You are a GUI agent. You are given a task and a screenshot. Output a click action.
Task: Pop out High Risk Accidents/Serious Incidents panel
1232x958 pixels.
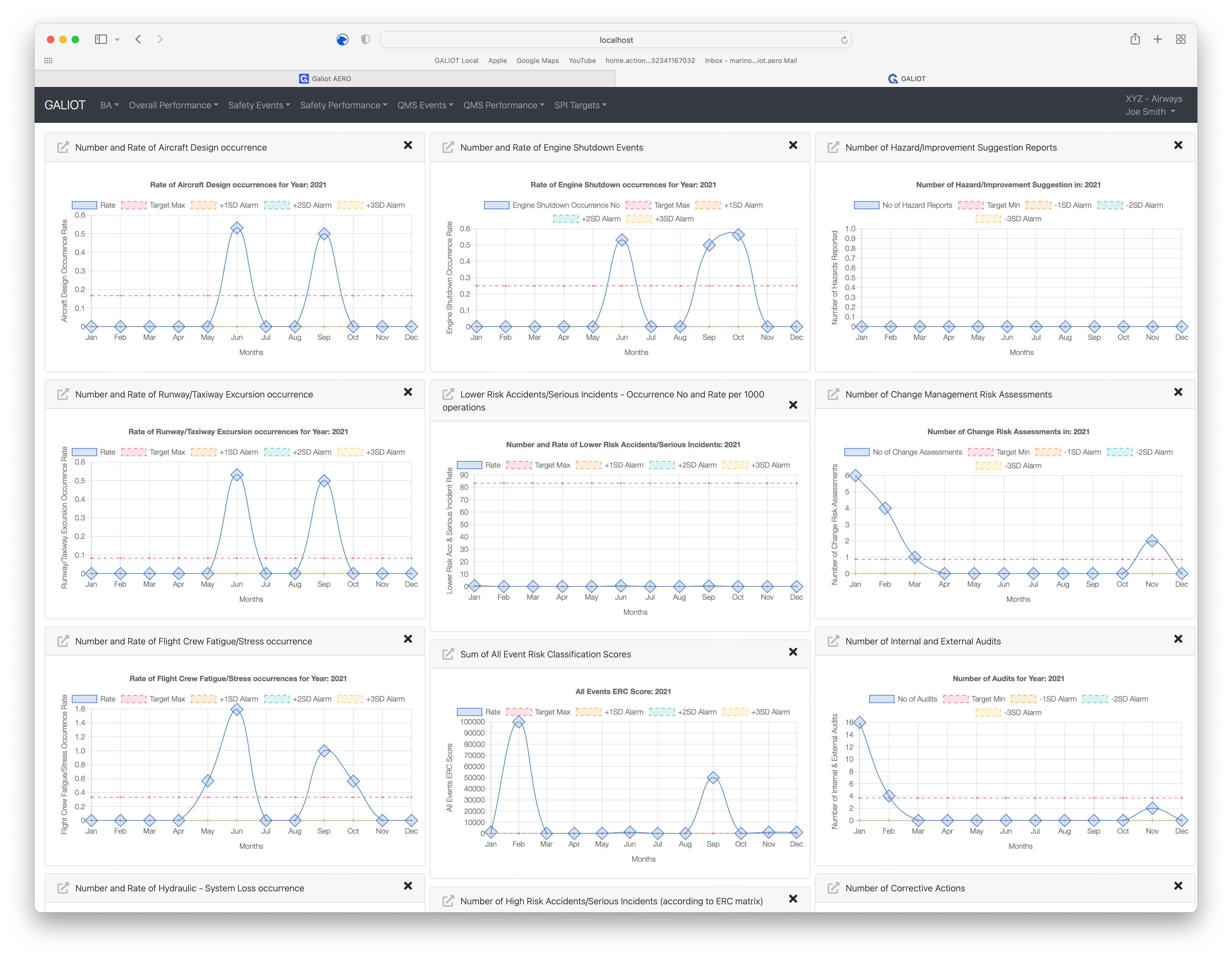point(448,901)
